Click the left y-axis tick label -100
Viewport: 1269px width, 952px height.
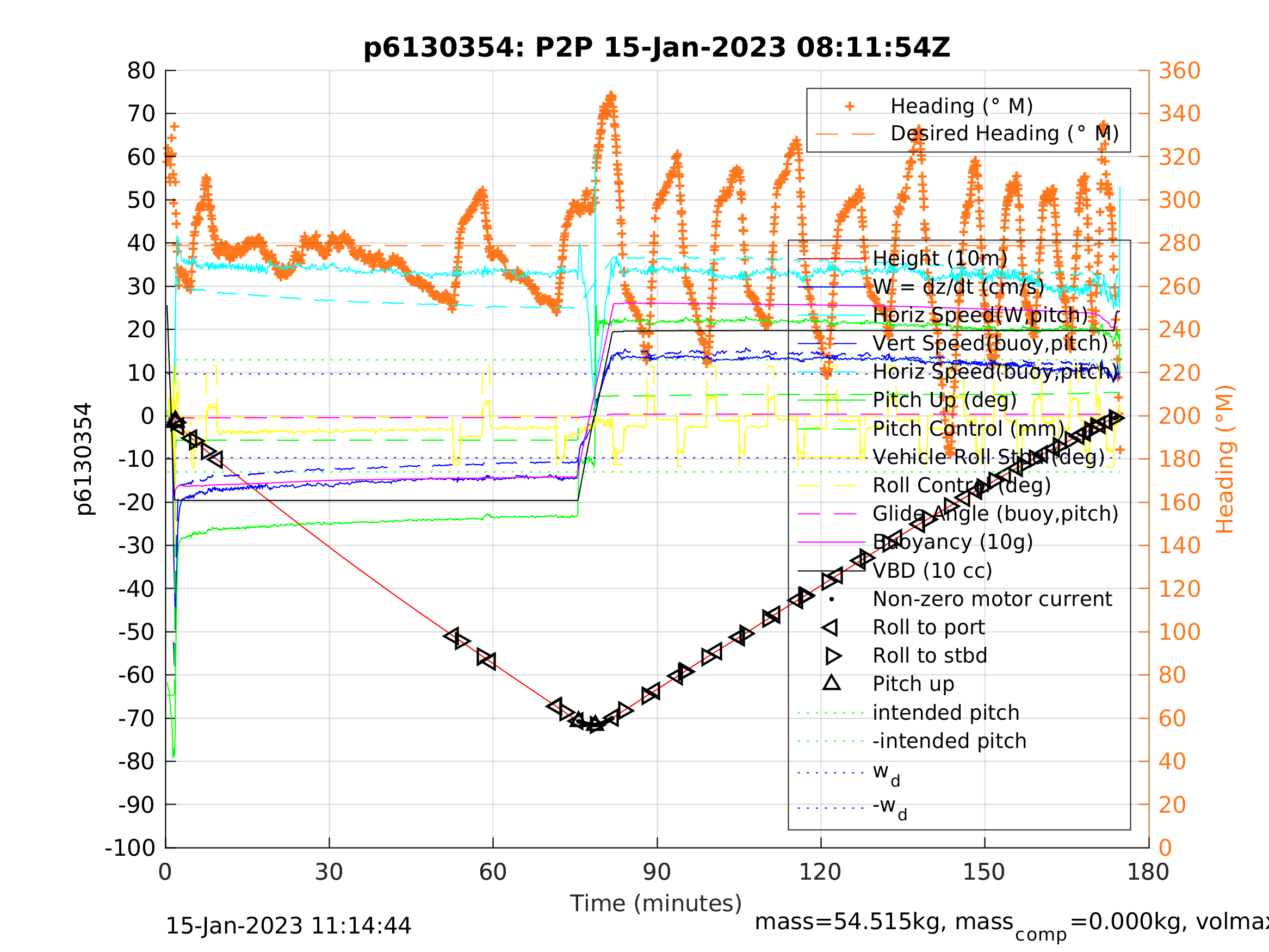tap(129, 848)
